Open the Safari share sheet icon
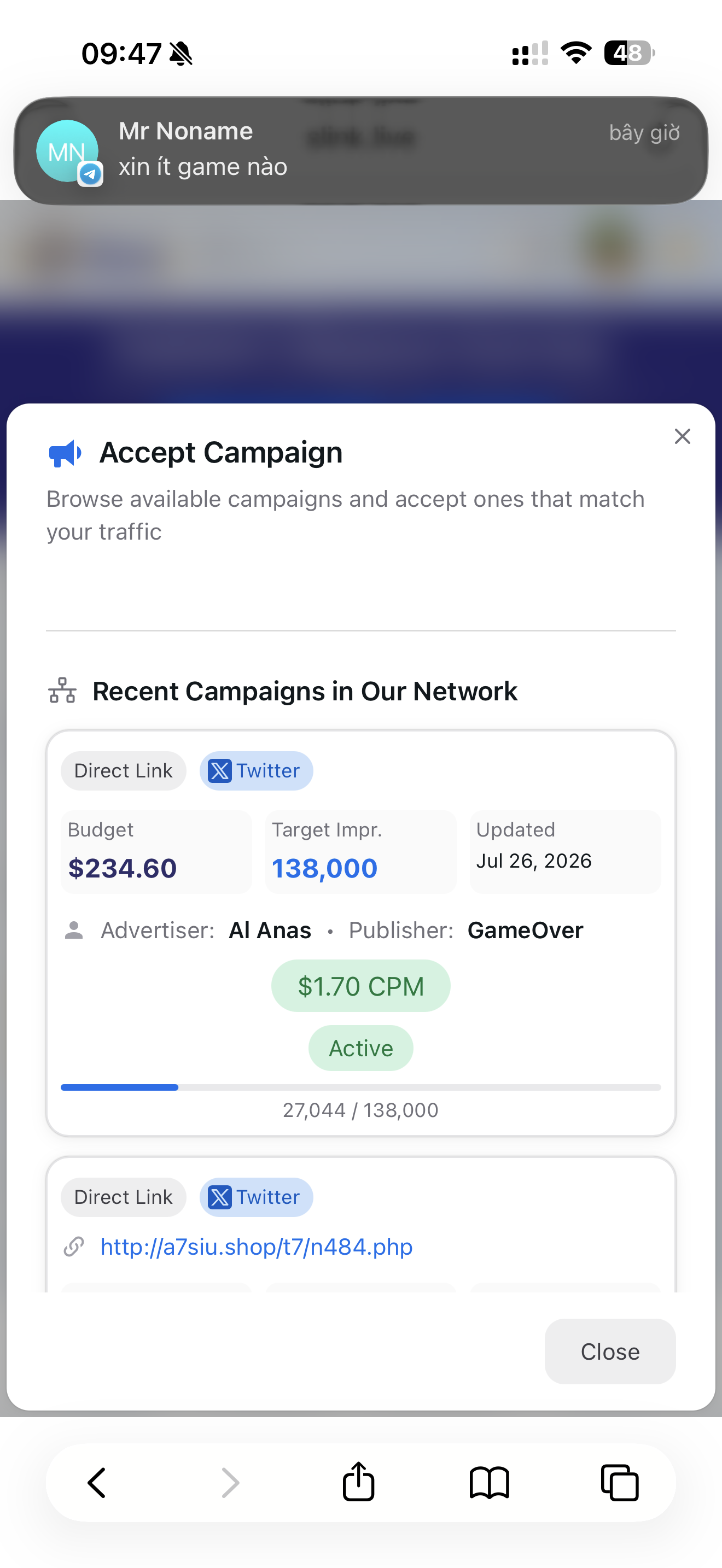Image resolution: width=722 pixels, height=1568 pixels. point(359,1481)
